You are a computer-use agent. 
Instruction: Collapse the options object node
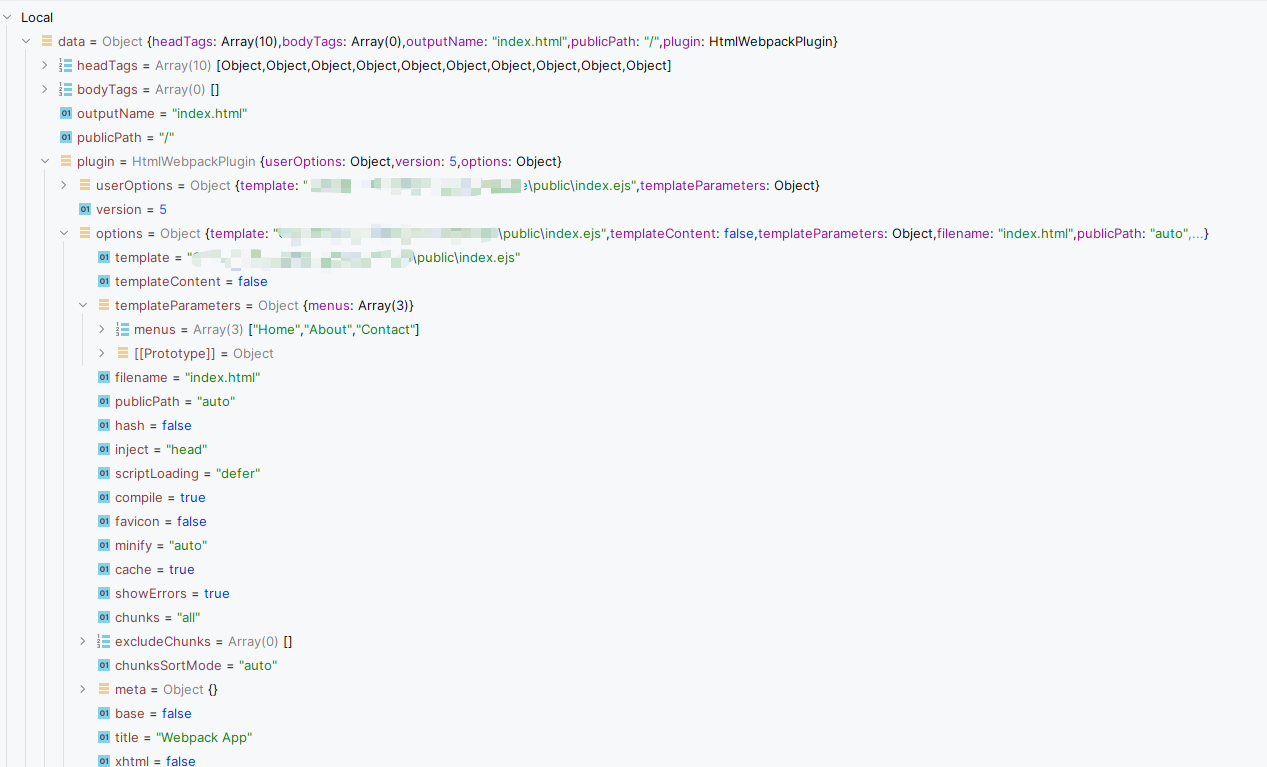(x=63, y=232)
